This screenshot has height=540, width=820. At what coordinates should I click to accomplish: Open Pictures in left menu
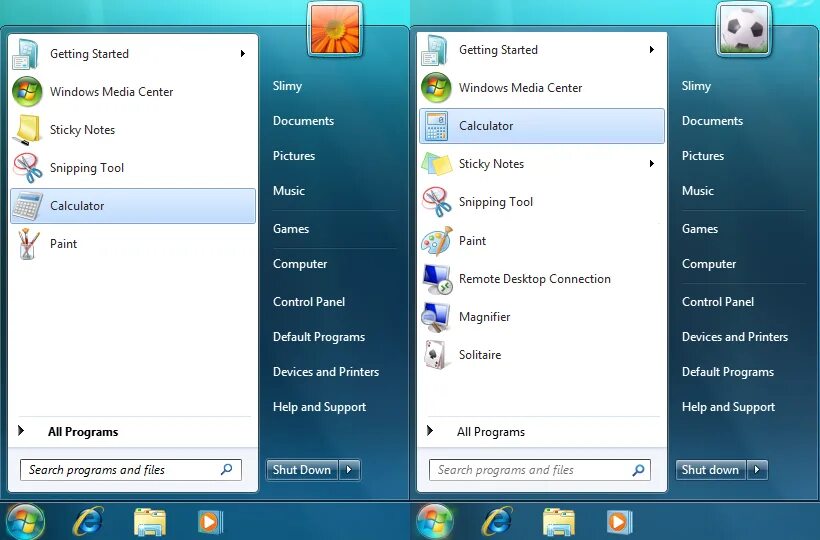tap(294, 156)
